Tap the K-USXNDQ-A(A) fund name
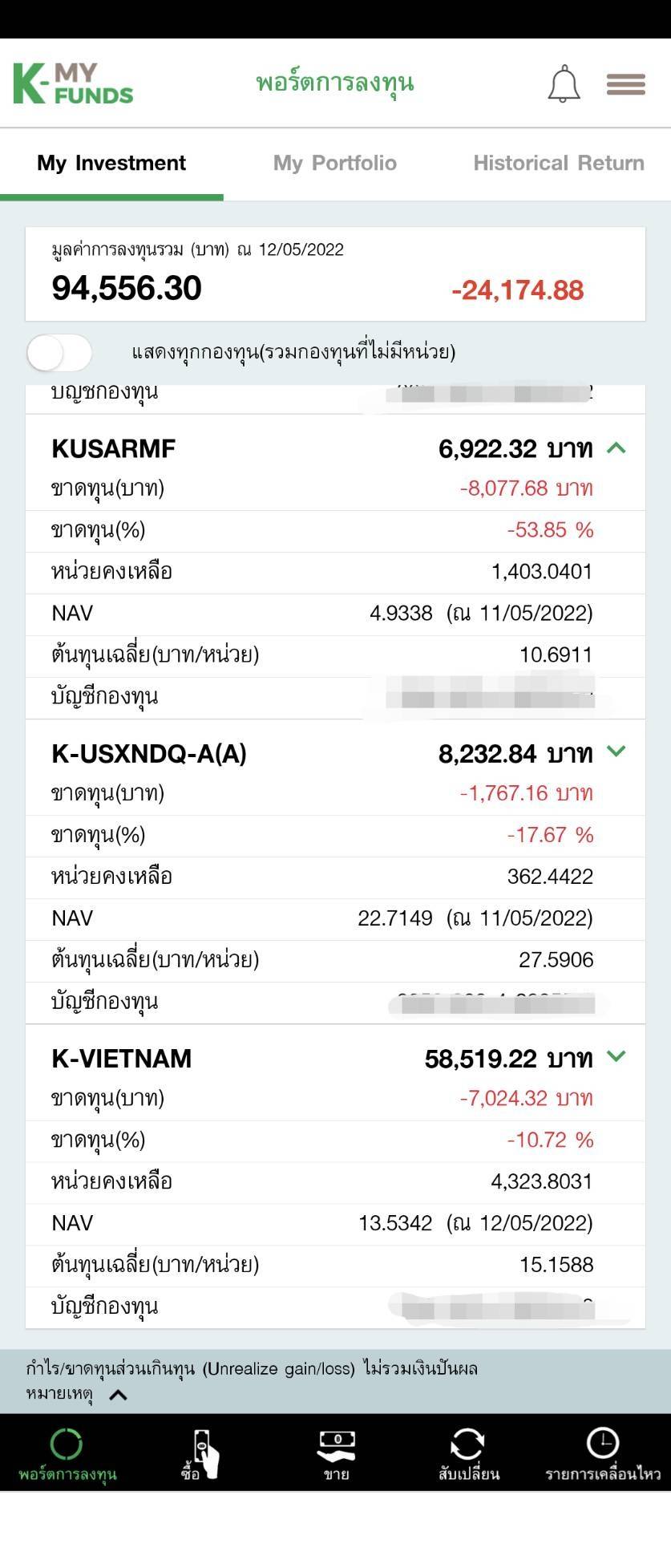671x1568 pixels. click(149, 754)
